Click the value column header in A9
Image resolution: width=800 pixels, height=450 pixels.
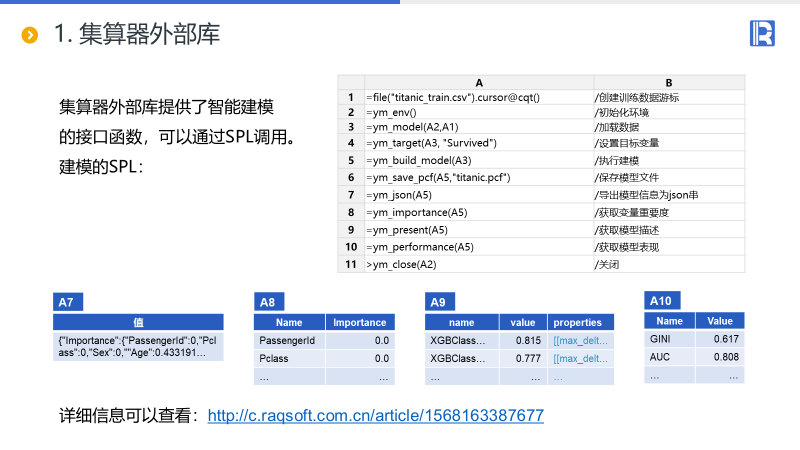point(523,322)
